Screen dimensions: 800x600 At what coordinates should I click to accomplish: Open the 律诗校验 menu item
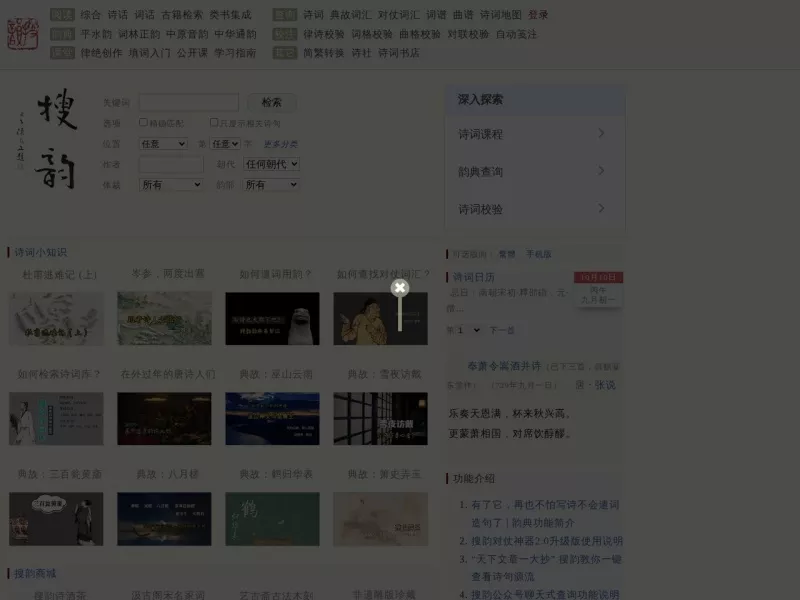pos(324,34)
